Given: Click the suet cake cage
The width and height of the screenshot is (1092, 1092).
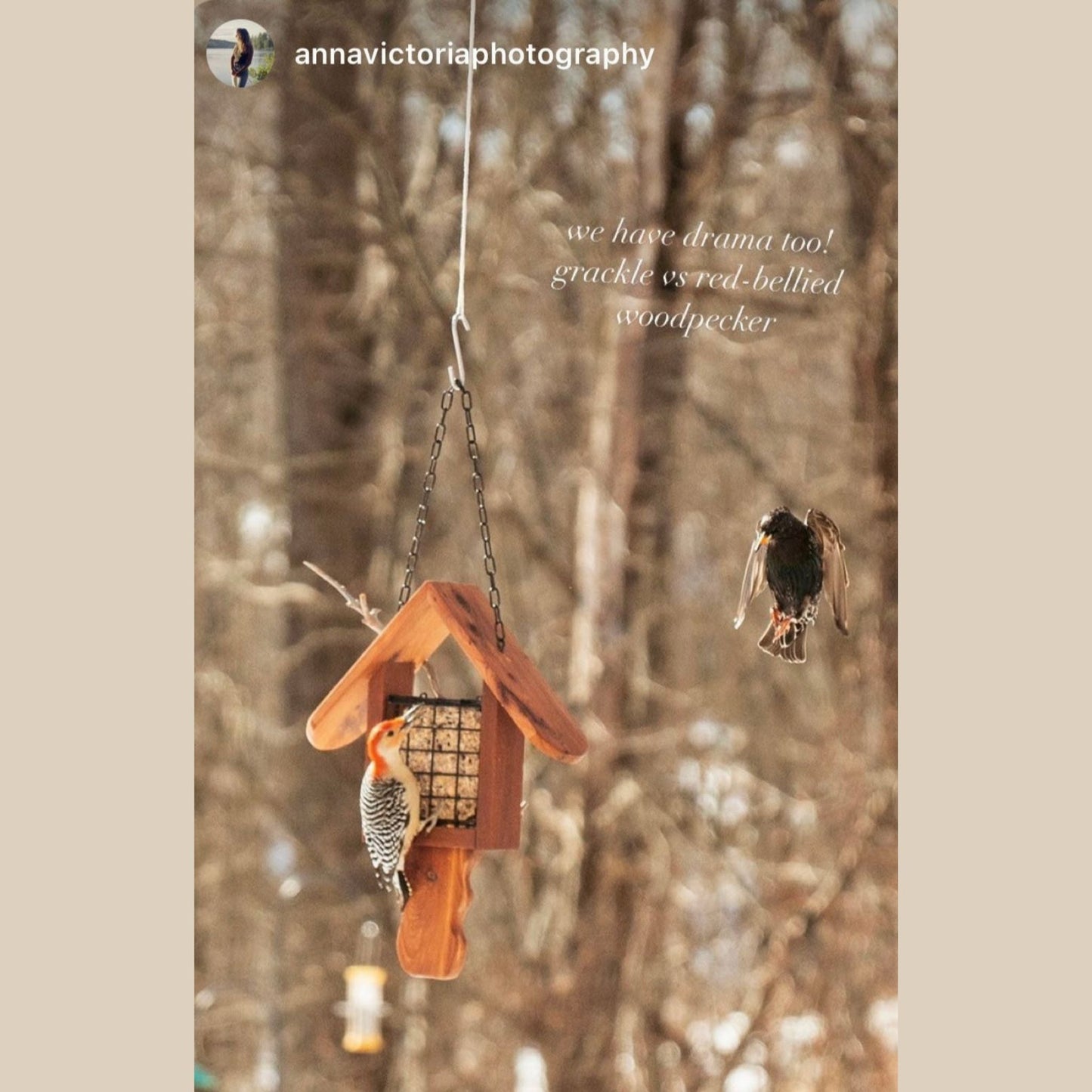Looking at the screenshot, I should (x=440, y=759).
